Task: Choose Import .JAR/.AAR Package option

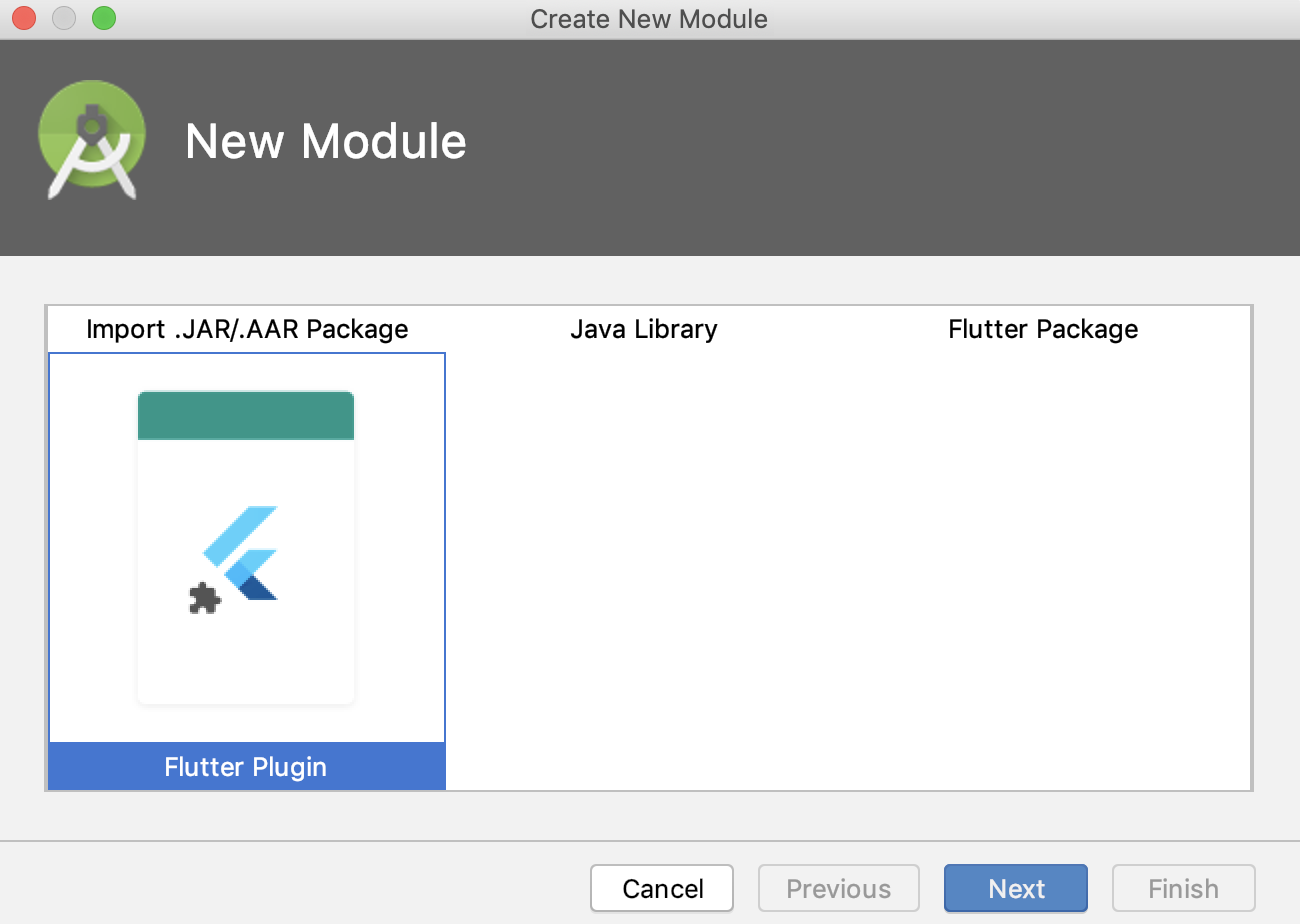Action: (x=247, y=329)
